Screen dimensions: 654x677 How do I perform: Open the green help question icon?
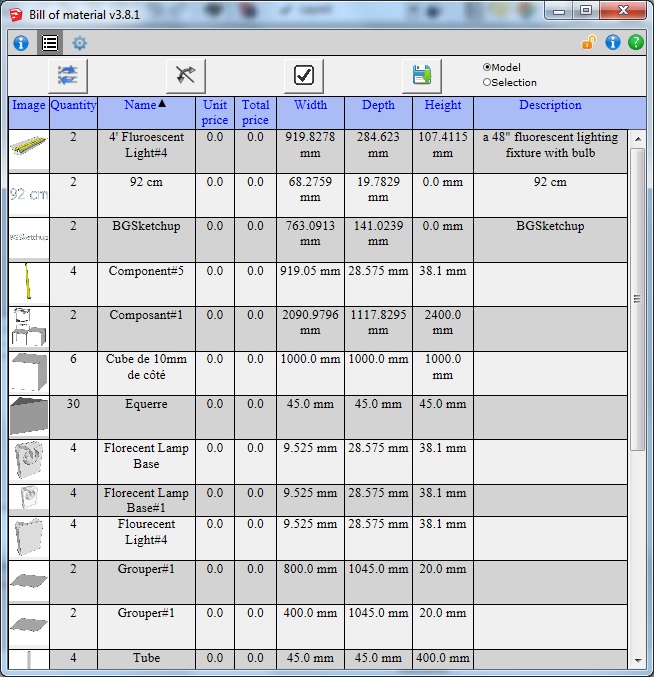tap(636, 42)
